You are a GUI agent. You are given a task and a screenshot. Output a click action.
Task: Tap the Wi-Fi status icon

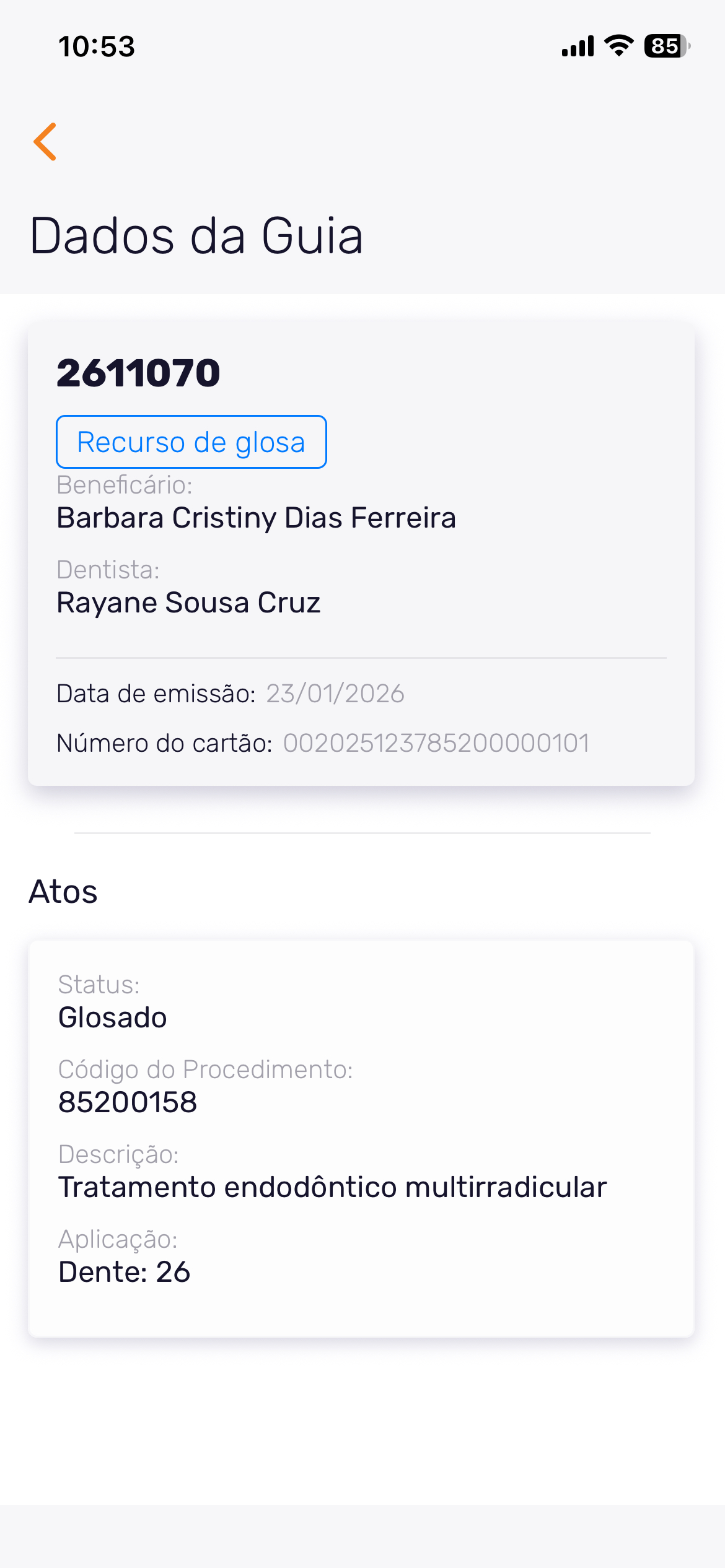pyautogui.click(x=618, y=46)
